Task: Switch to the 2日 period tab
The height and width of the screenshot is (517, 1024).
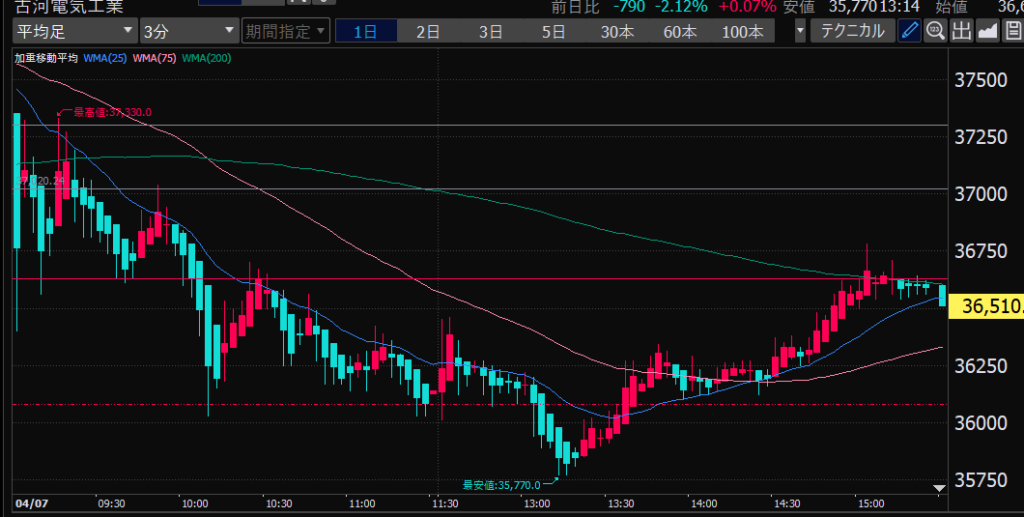Action: click(x=428, y=31)
